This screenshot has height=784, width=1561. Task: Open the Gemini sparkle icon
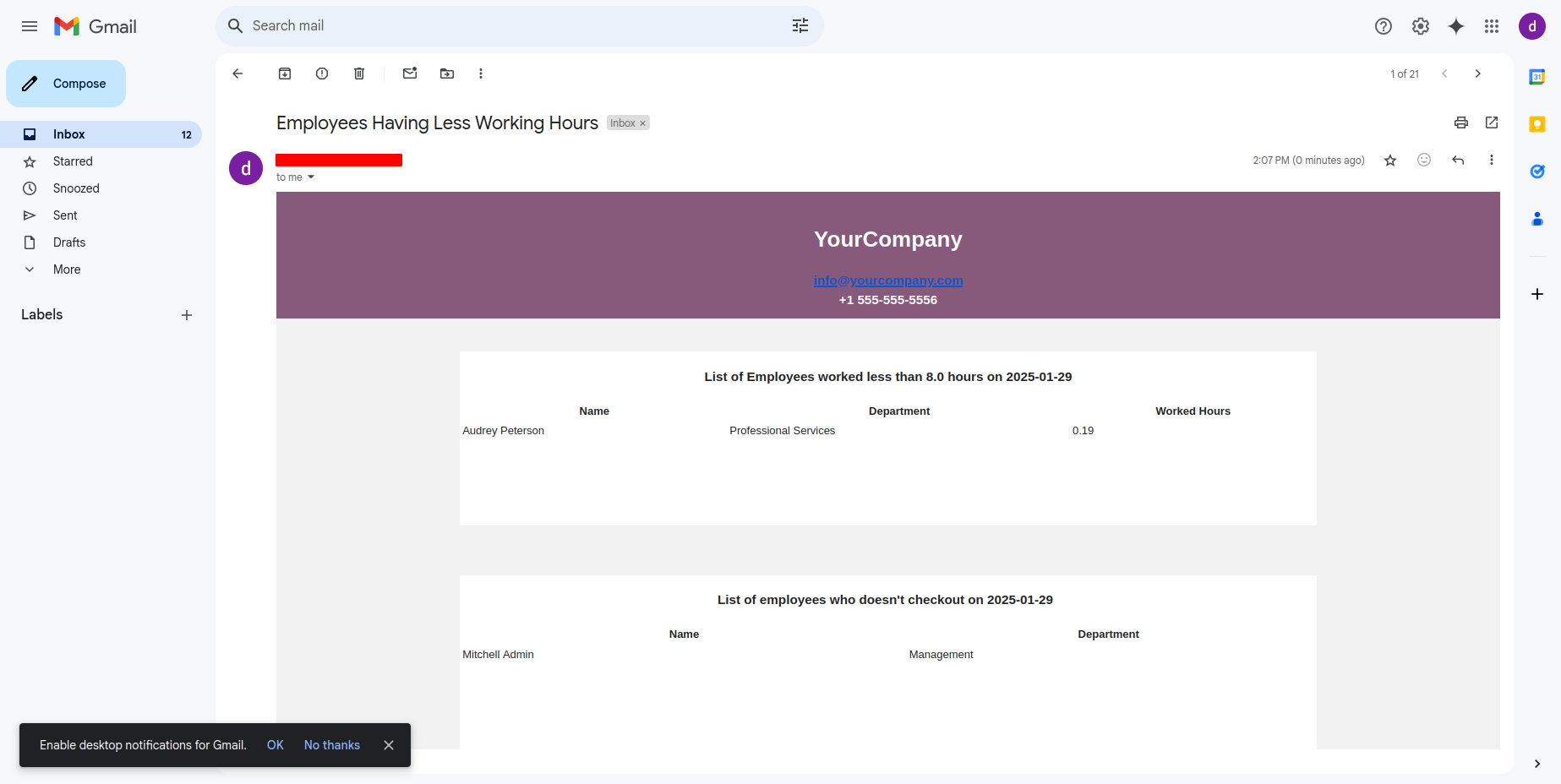pos(1456,26)
